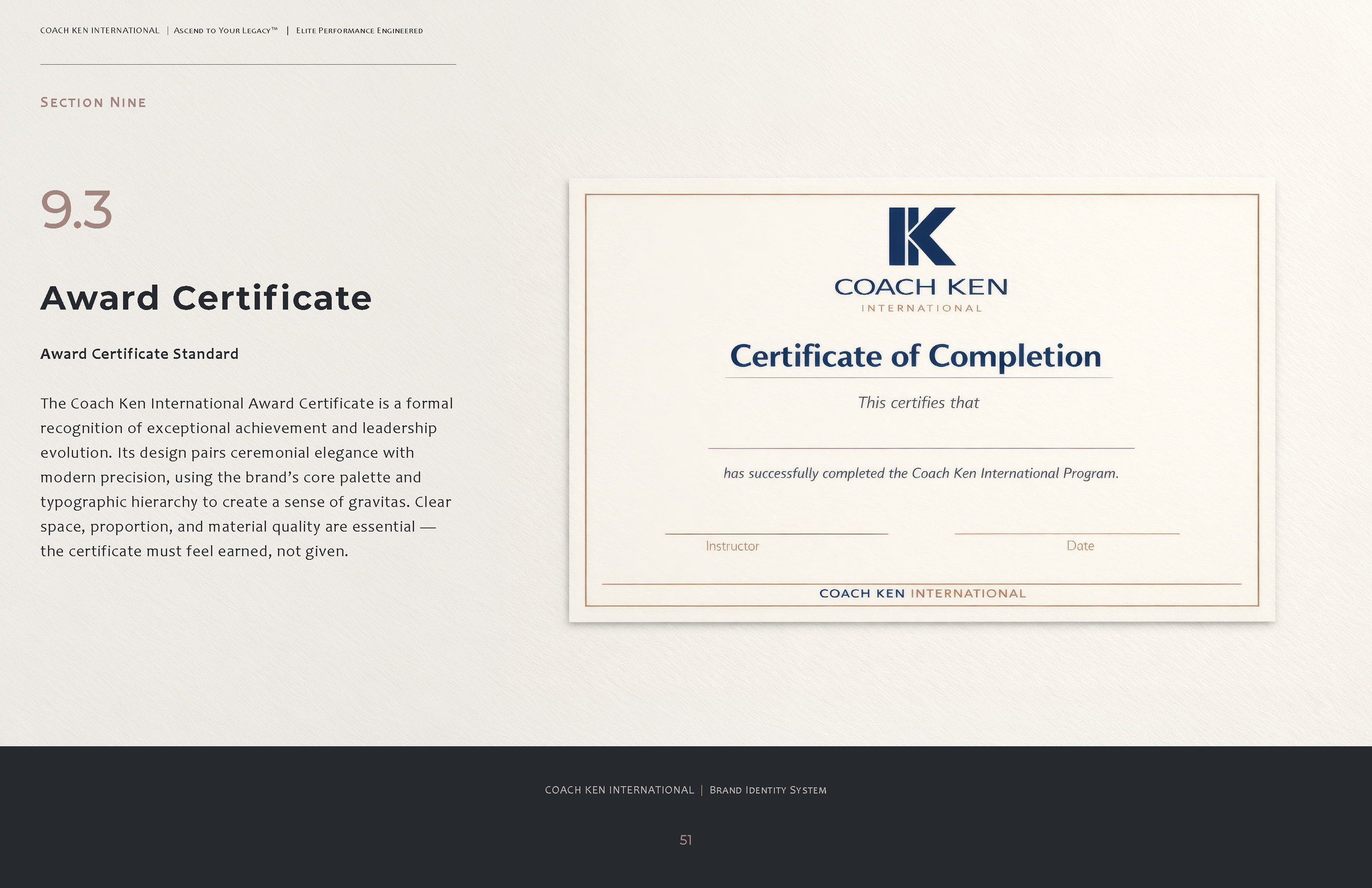Select the Section Nine heading
This screenshot has width=1372, height=888.
click(93, 103)
